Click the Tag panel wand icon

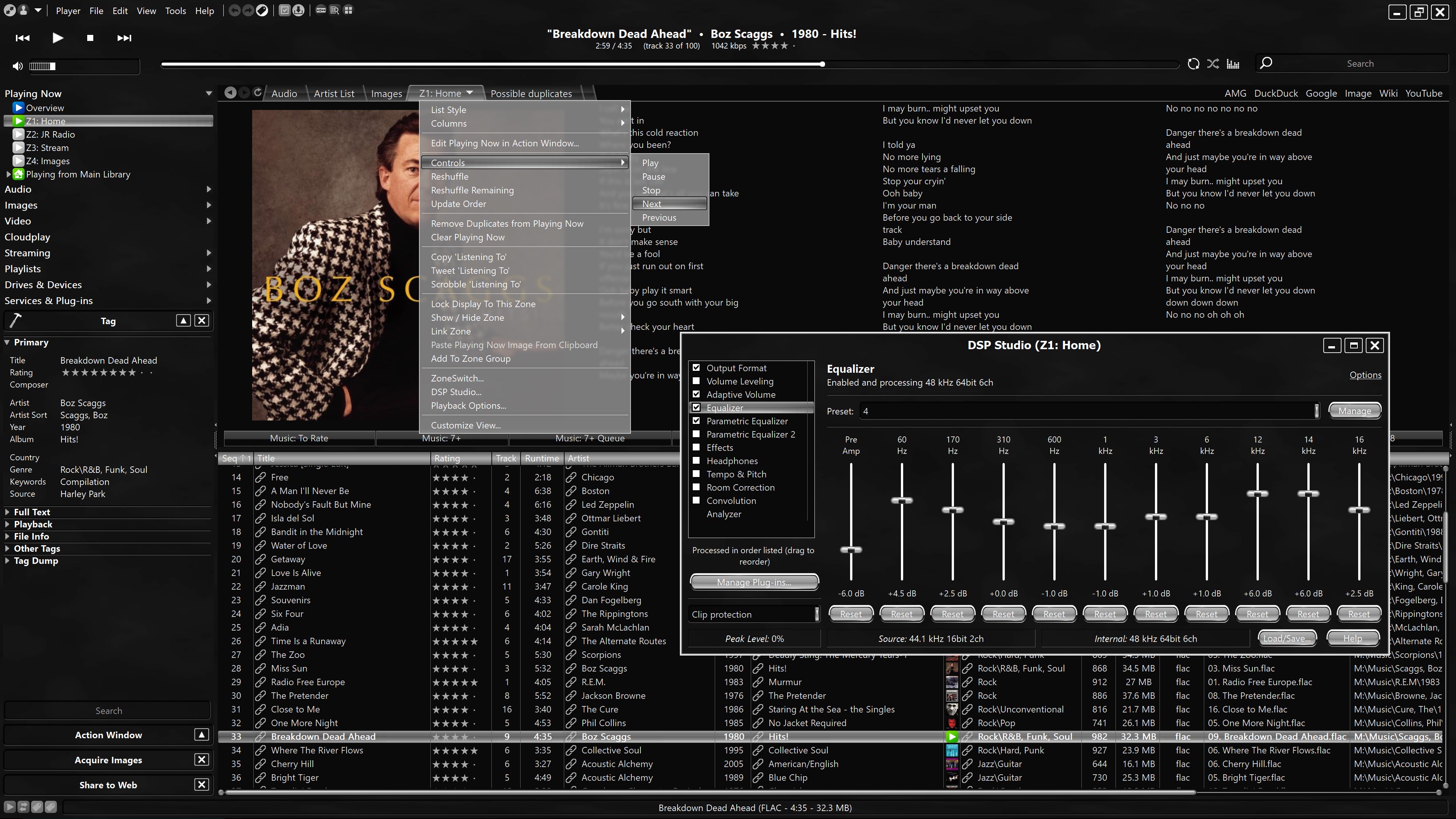(x=15, y=320)
